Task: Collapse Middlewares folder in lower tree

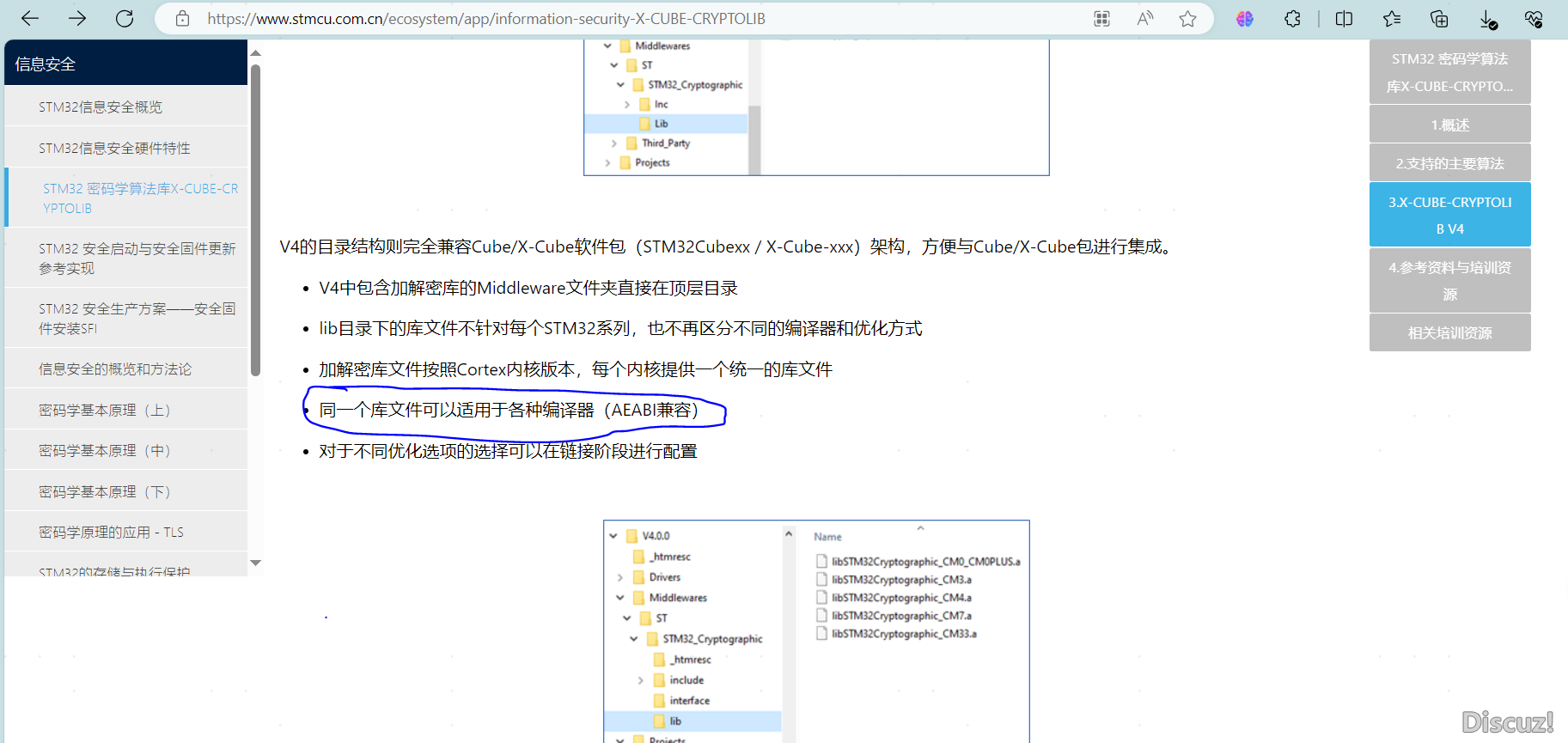Action: coord(620,598)
